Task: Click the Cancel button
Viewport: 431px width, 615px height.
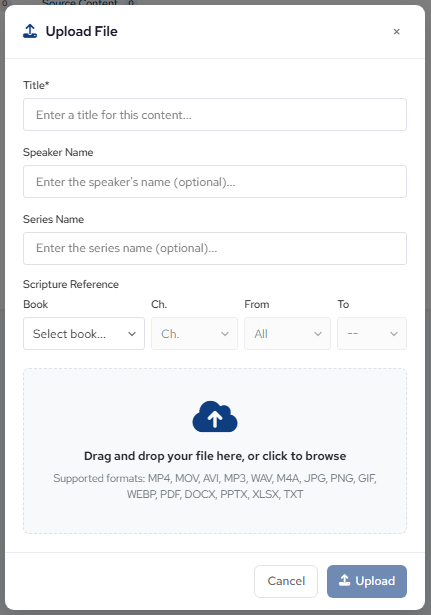Action: [x=286, y=581]
